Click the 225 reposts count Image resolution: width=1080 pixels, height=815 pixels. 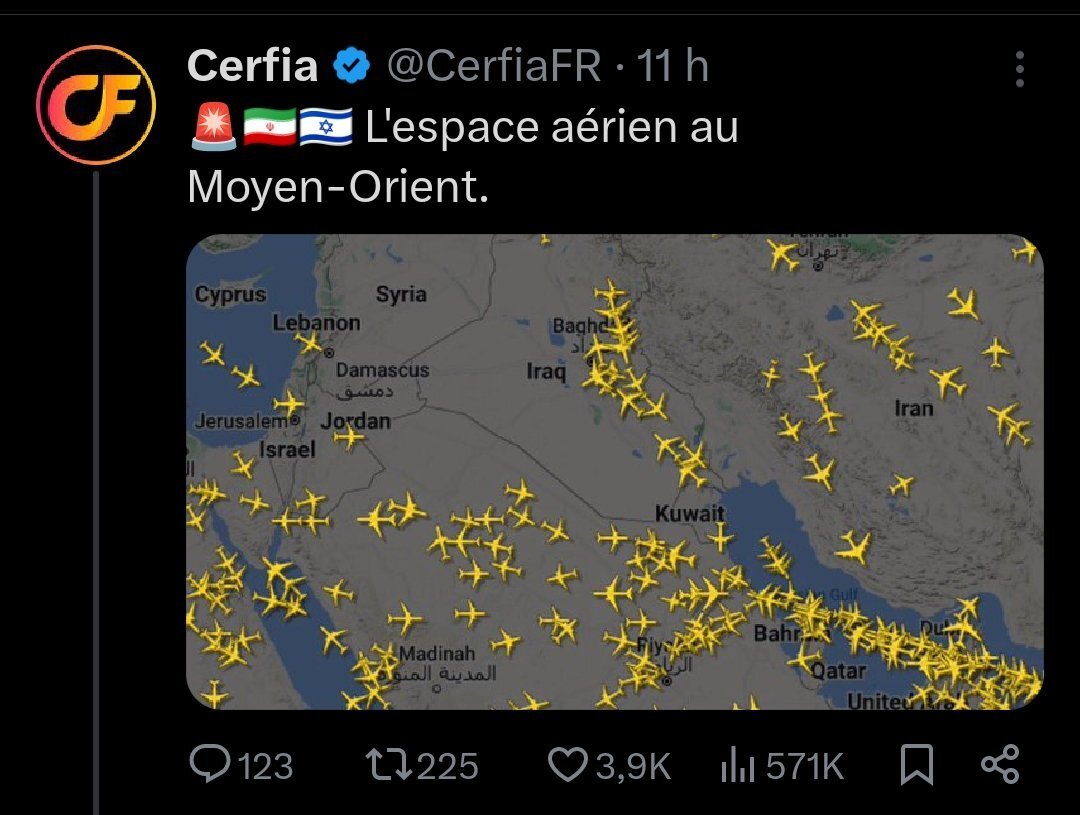click(448, 766)
